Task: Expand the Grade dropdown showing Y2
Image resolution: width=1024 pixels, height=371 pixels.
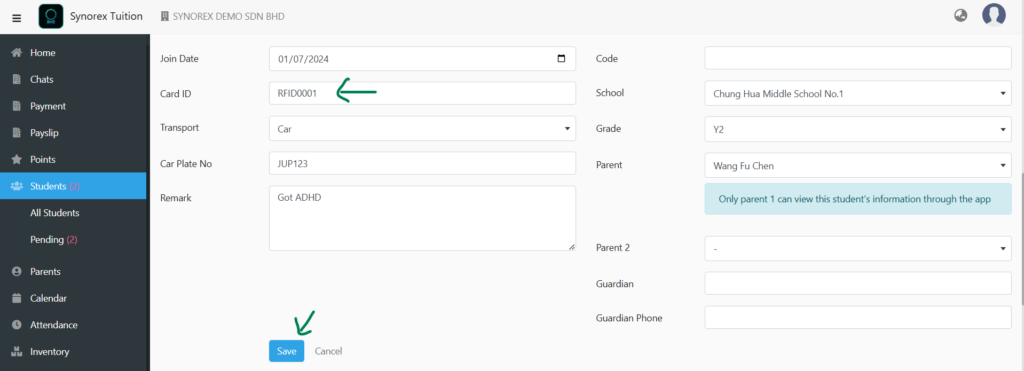Action: 857,129
